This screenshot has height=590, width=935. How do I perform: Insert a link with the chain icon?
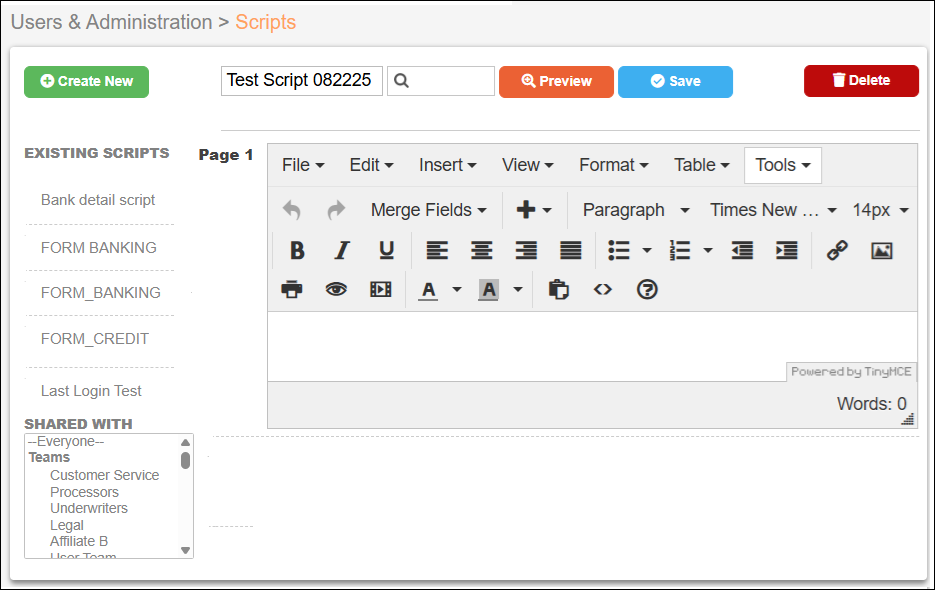(837, 251)
